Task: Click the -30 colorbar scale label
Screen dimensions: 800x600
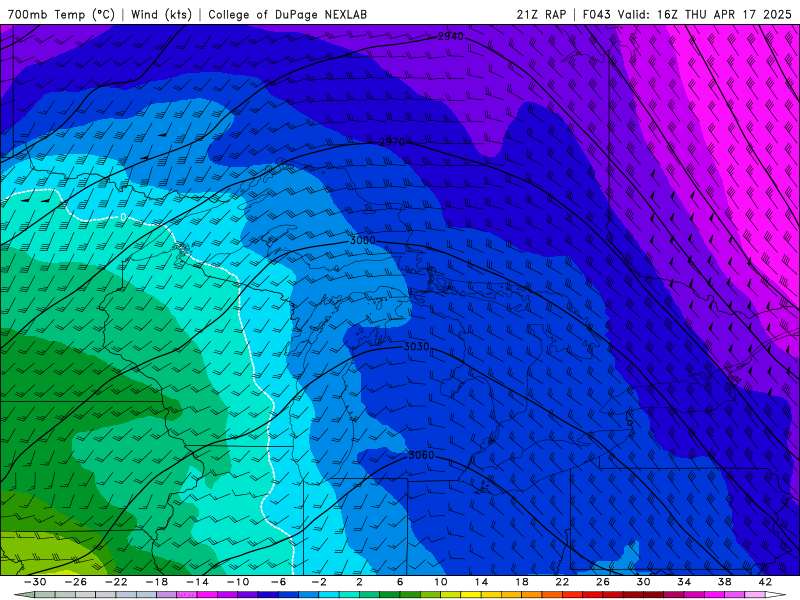Action: 35,582
